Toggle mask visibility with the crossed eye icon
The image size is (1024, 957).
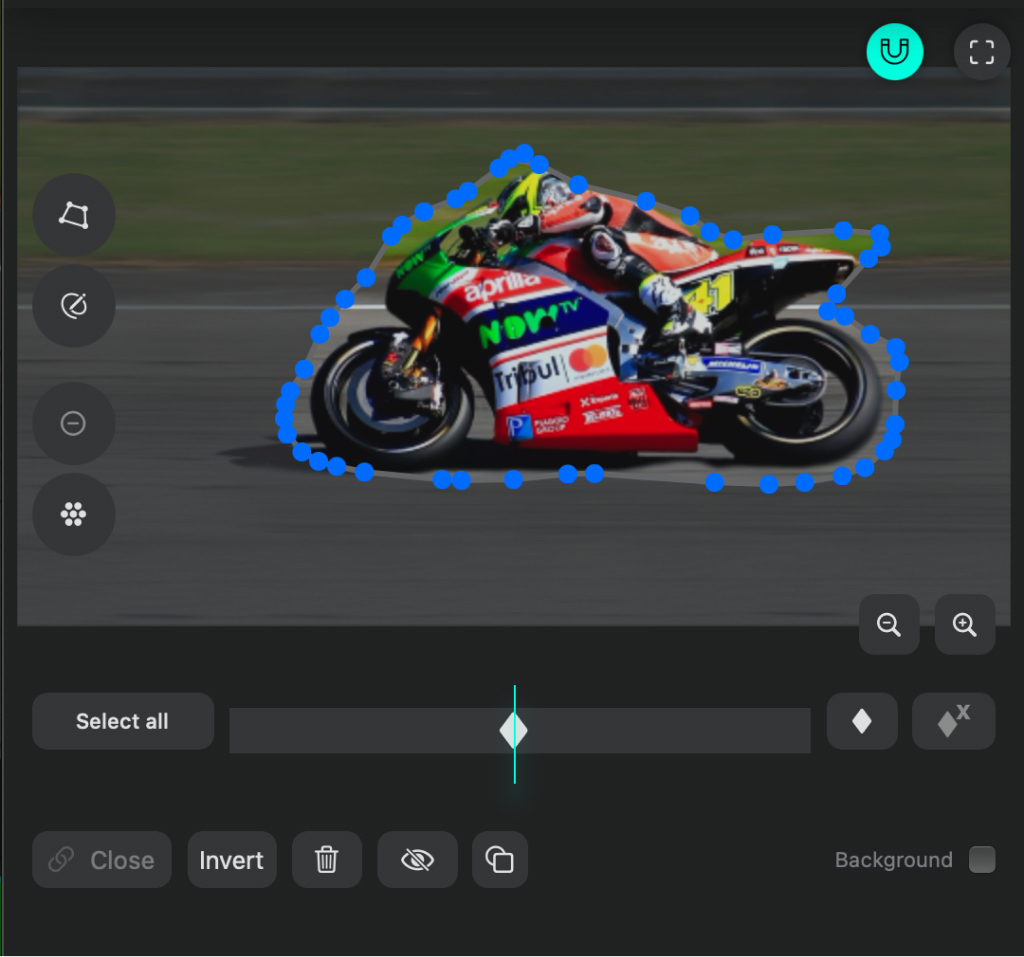point(417,860)
